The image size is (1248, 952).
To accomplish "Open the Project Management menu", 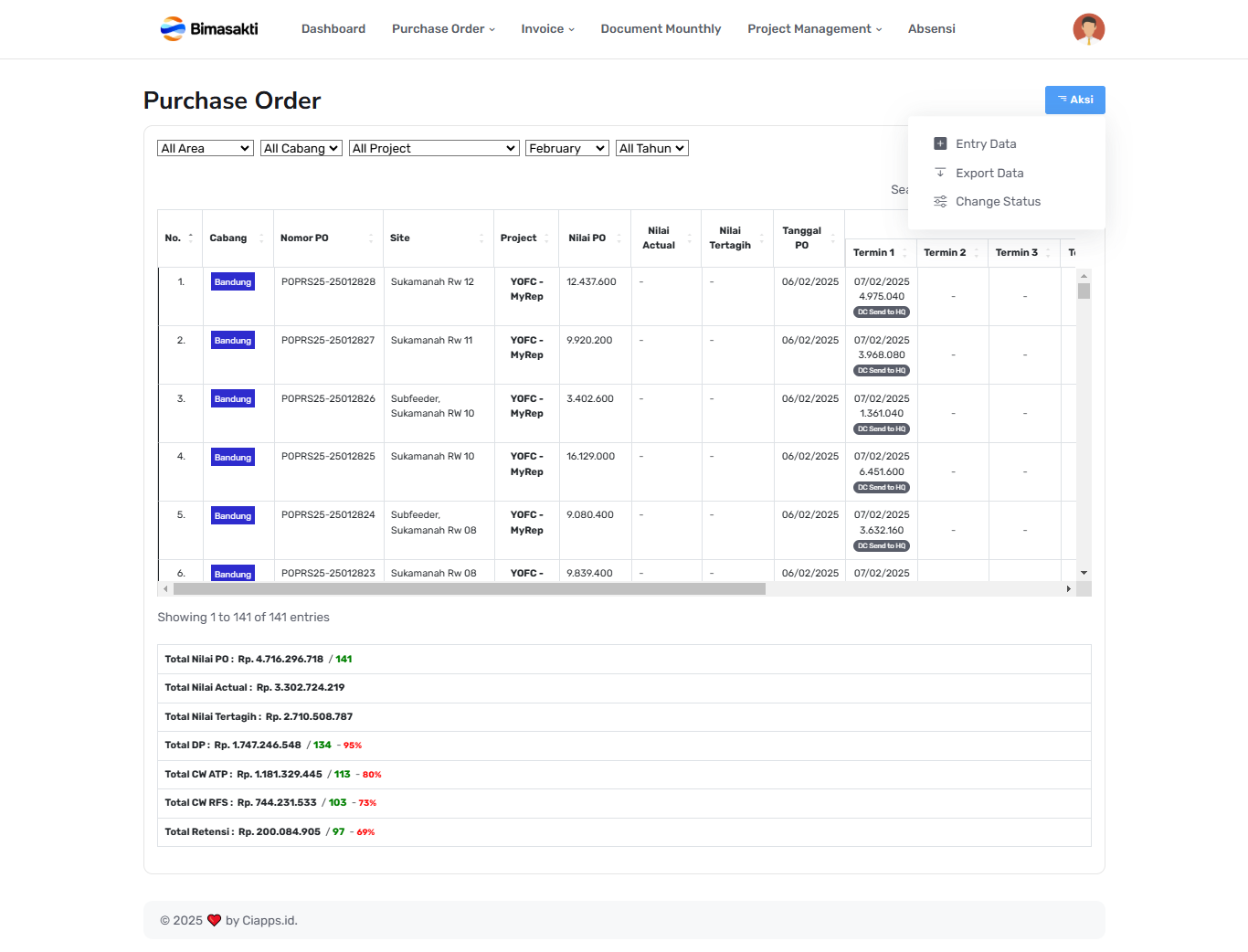I will point(814,29).
